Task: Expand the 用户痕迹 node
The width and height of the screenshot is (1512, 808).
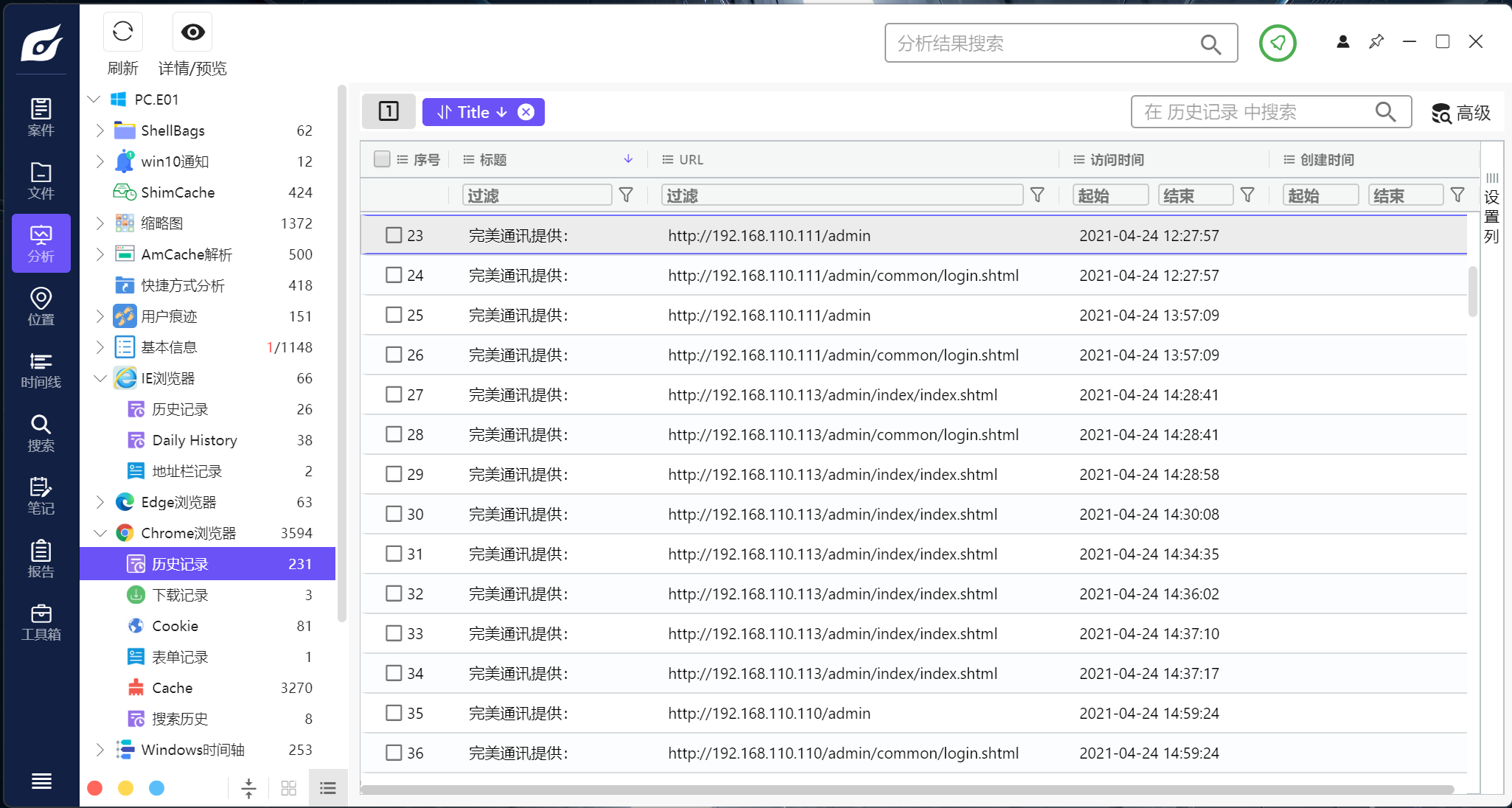Action: (x=100, y=316)
